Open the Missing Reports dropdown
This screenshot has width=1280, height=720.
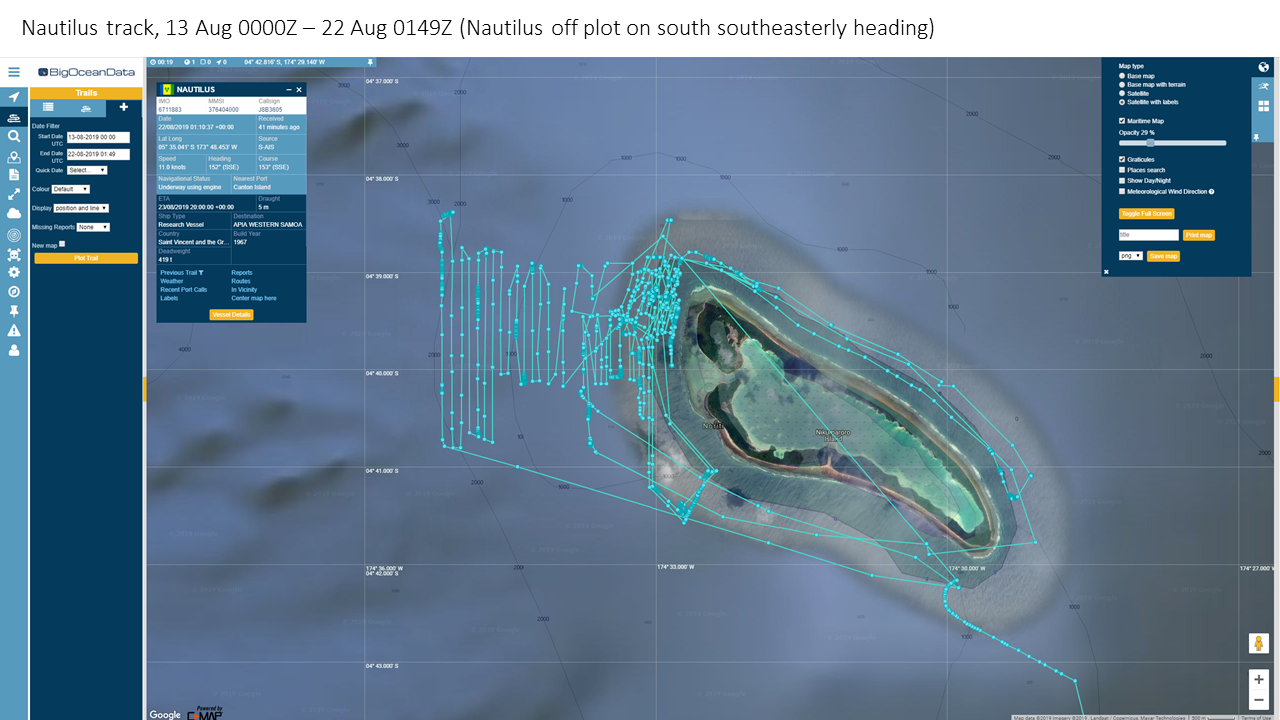pyautogui.click(x=93, y=227)
